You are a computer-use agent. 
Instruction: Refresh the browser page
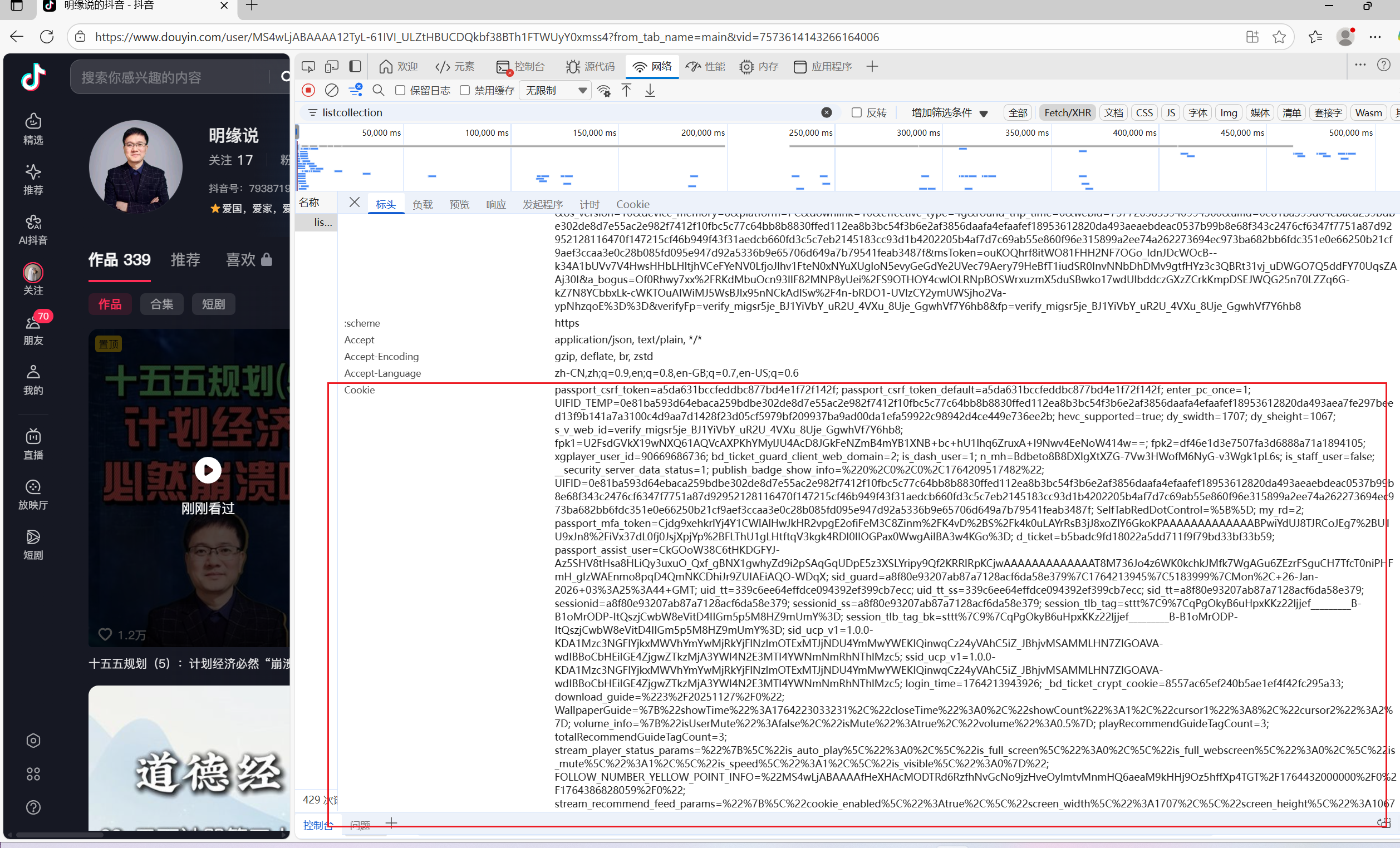pyautogui.click(x=47, y=37)
